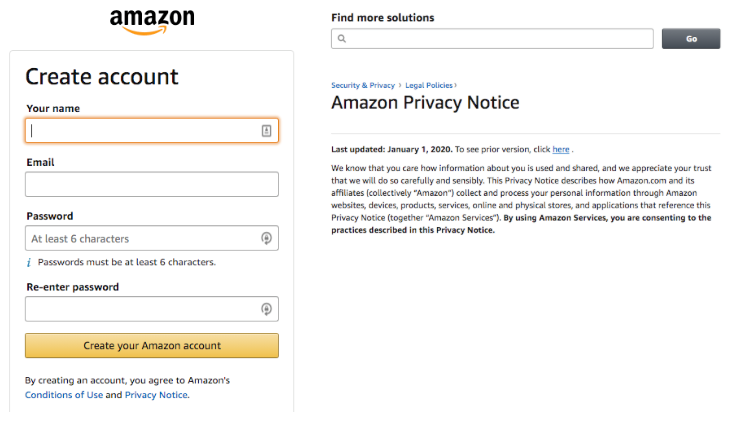
Task: Click the magnifier icon in the search box
Action: pyautogui.click(x=342, y=39)
